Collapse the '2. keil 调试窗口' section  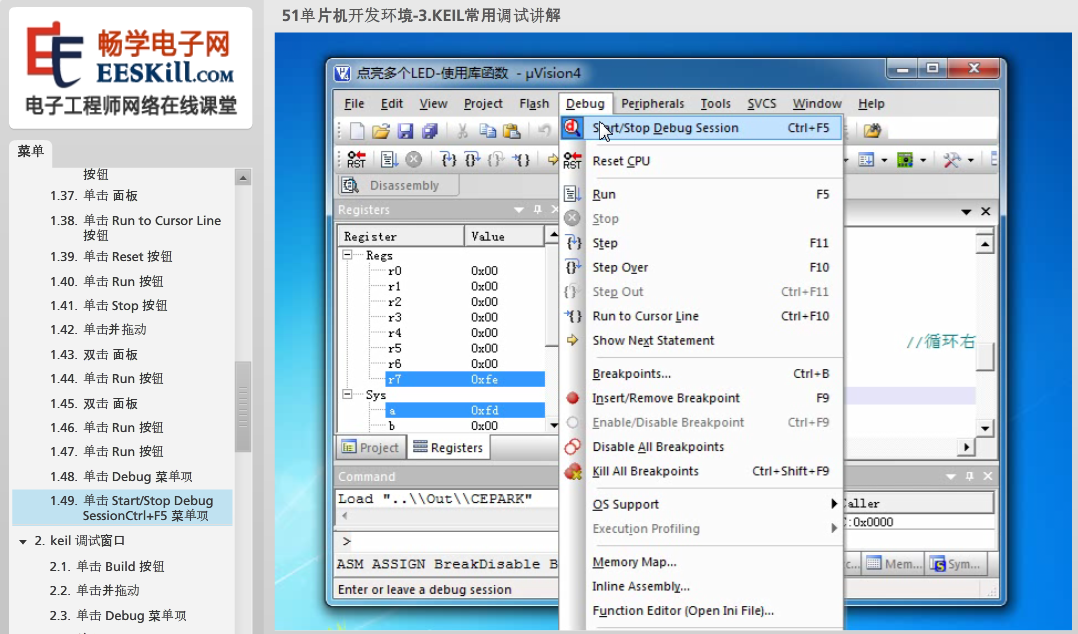click(23, 542)
